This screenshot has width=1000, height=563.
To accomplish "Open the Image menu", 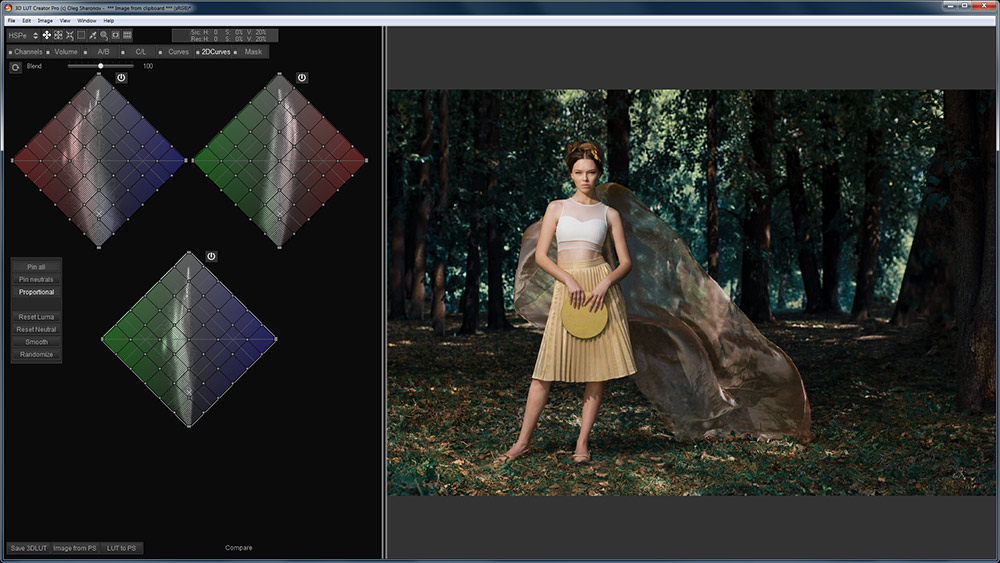I will click(x=45, y=20).
